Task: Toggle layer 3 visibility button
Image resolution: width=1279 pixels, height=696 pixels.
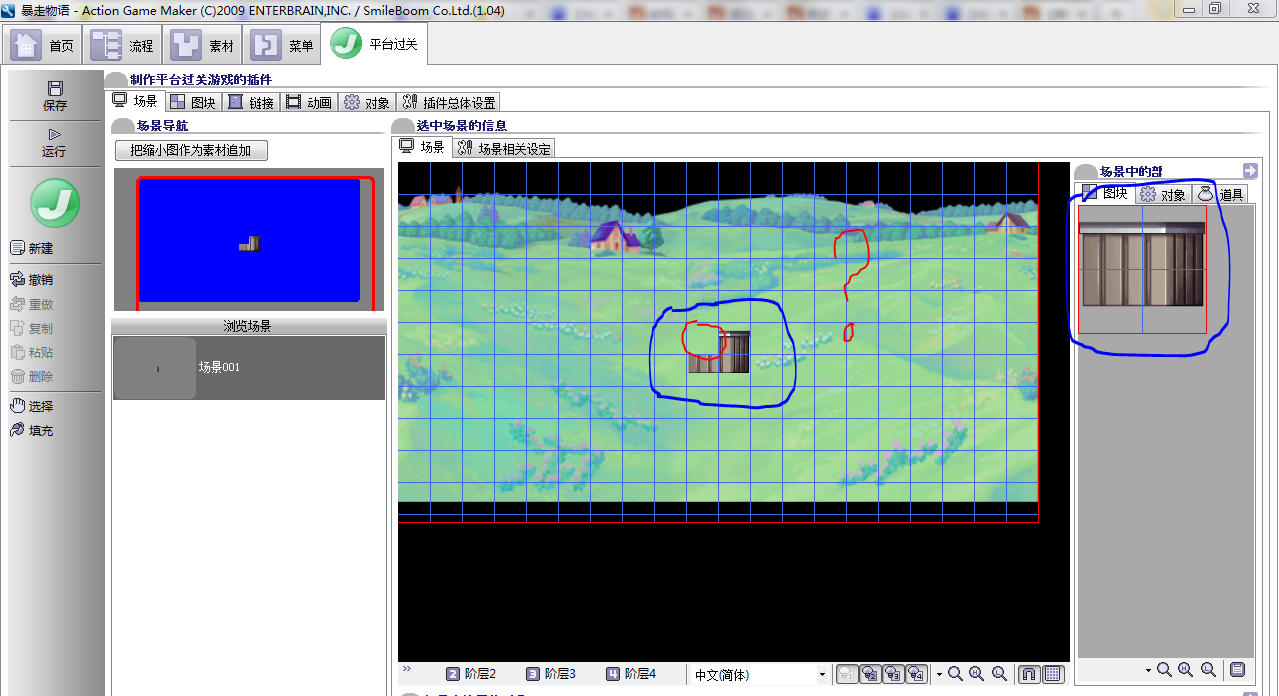Action: pyautogui.click(x=894, y=674)
